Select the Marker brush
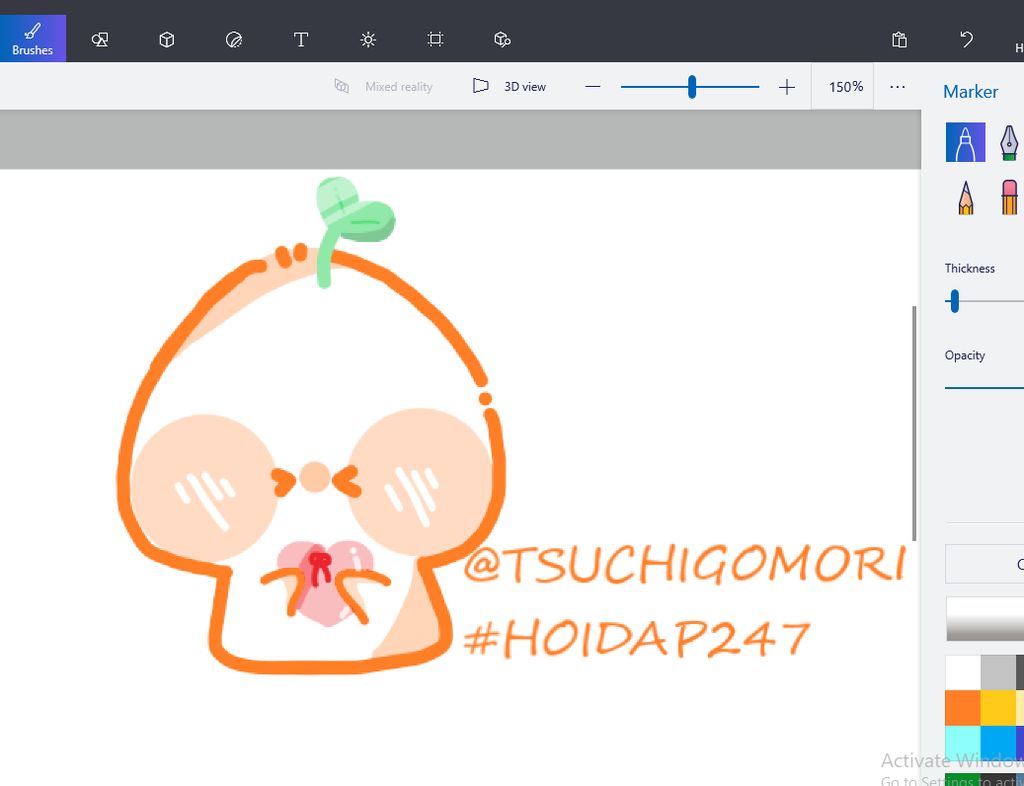 [x=965, y=142]
